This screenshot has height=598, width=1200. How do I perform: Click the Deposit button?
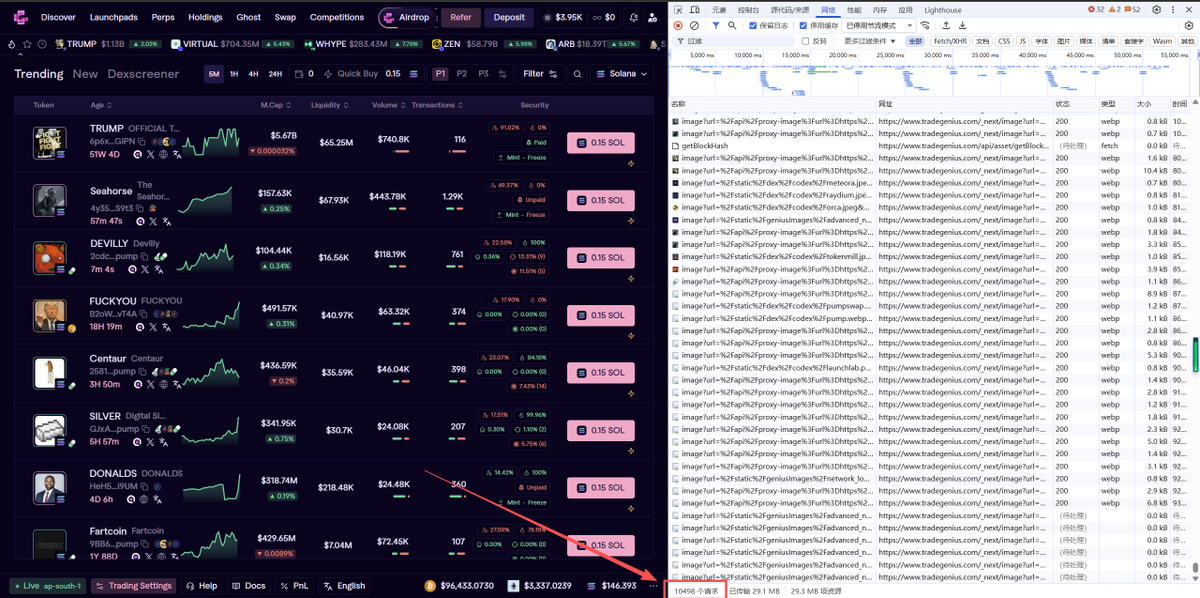(x=509, y=18)
